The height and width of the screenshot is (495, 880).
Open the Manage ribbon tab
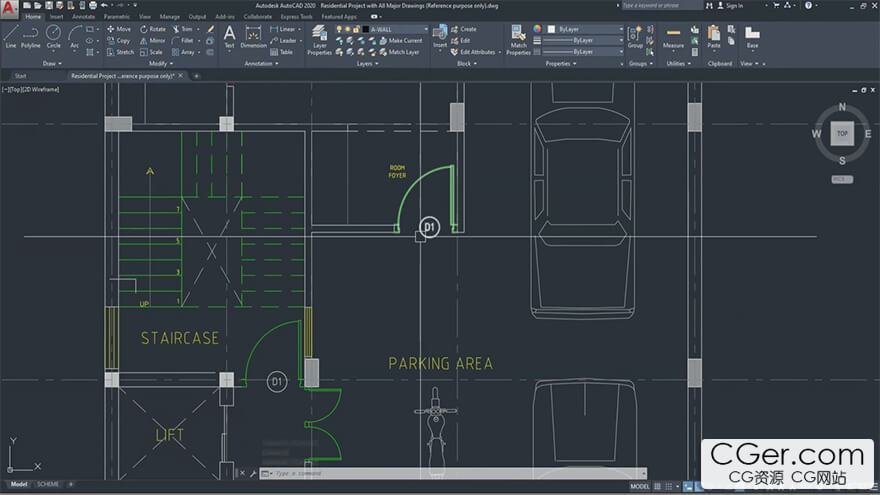click(169, 17)
